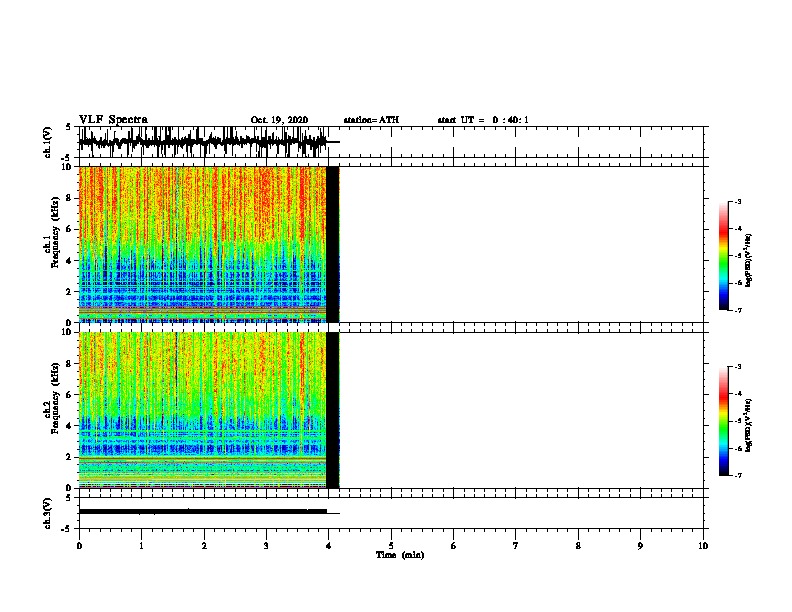Click the "10" kHz tick on ch.1 frequency axis
Image resolution: width=792 pixels, height=612 pixels.
(x=67, y=167)
